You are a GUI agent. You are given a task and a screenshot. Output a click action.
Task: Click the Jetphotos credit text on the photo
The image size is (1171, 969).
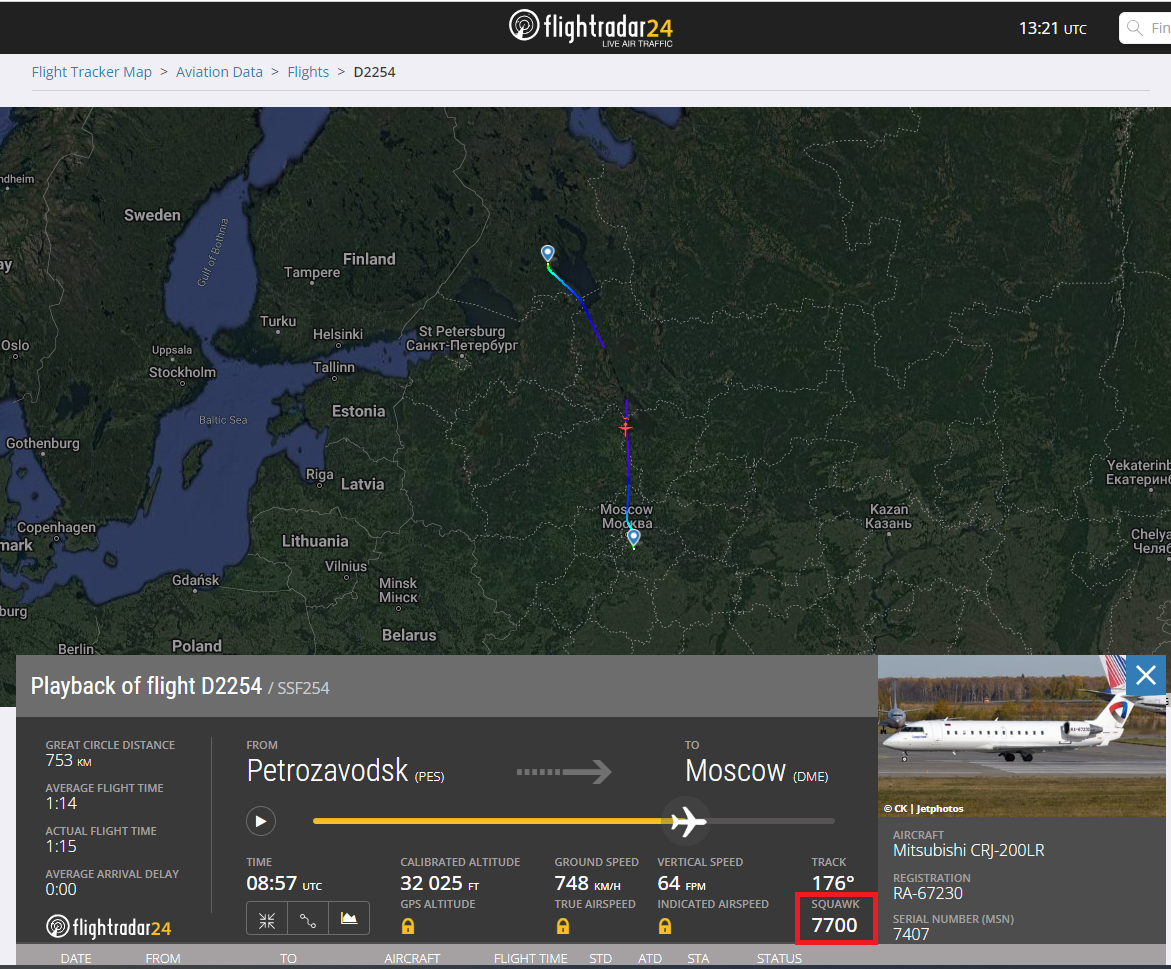click(924, 808)
